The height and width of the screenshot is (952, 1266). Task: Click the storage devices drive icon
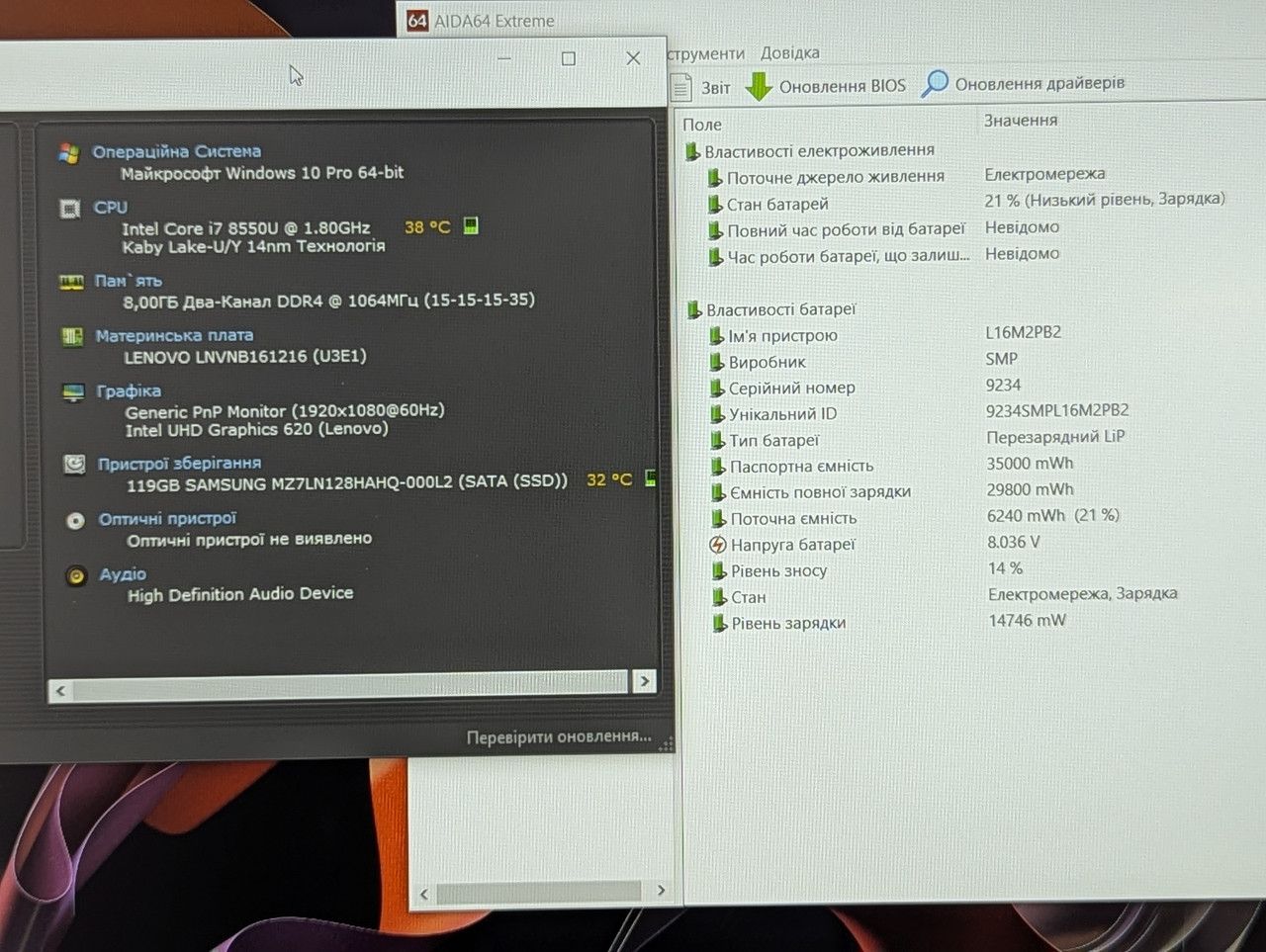[x=74, y=464]
